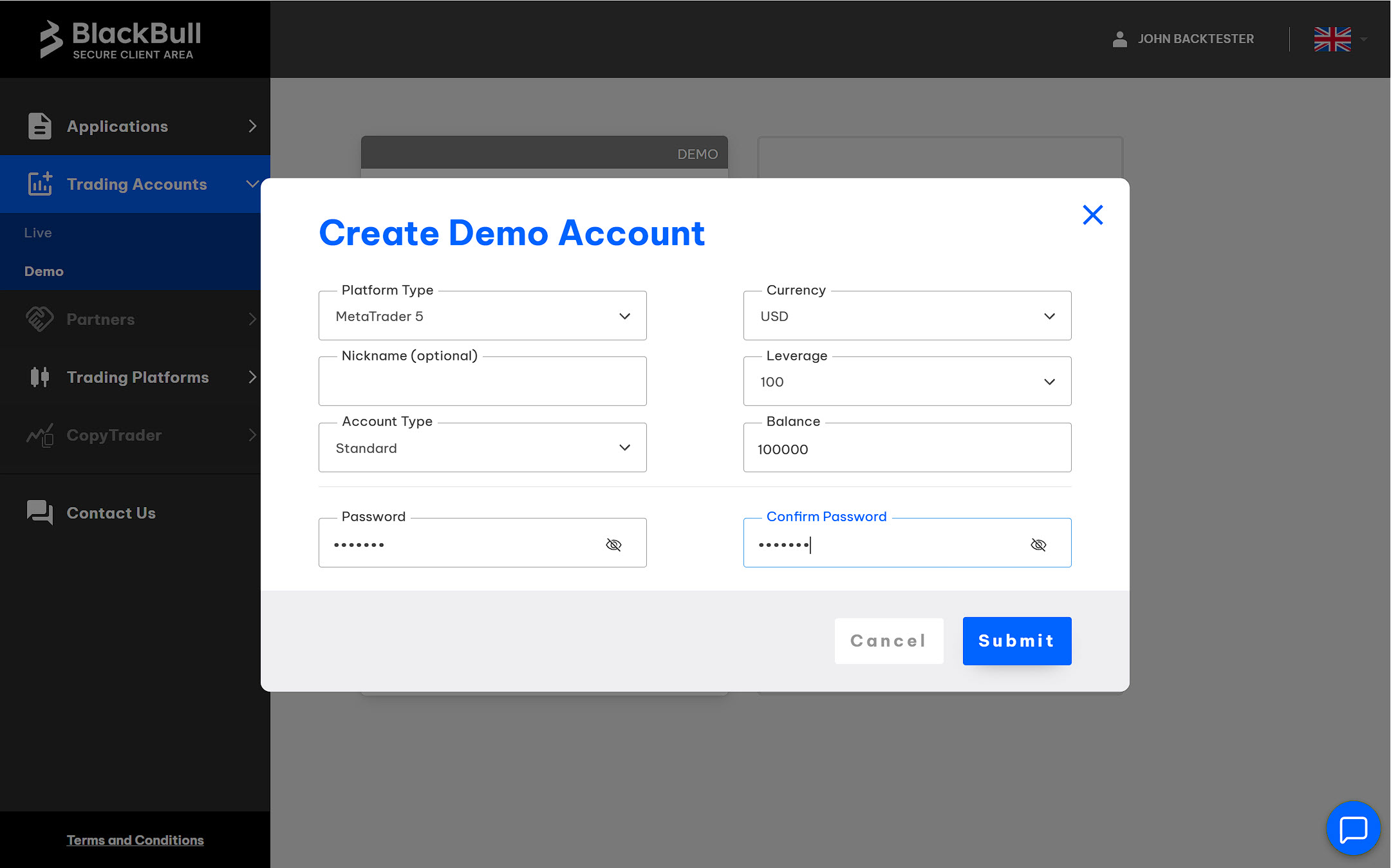This screenshot has width=1391, height=868.
Task: Open the Currency USD dropdown
Action: click(x=907, y=316)
